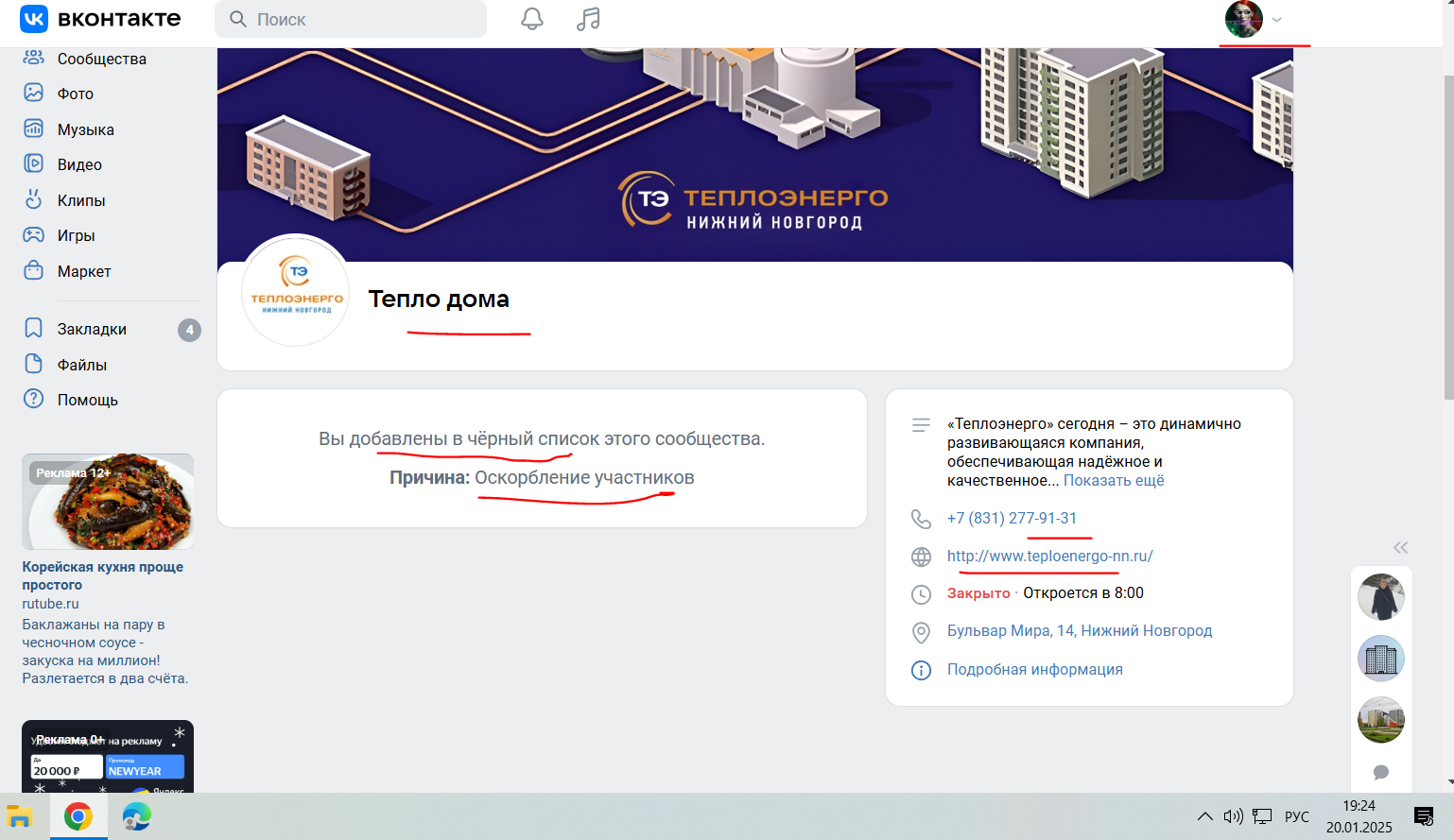Image resolution: width=1454 pixels, height=840 pixels.
Task: Open address Бульвар Мира, 14, Нижний Новгород
Action: [1080, 630]
